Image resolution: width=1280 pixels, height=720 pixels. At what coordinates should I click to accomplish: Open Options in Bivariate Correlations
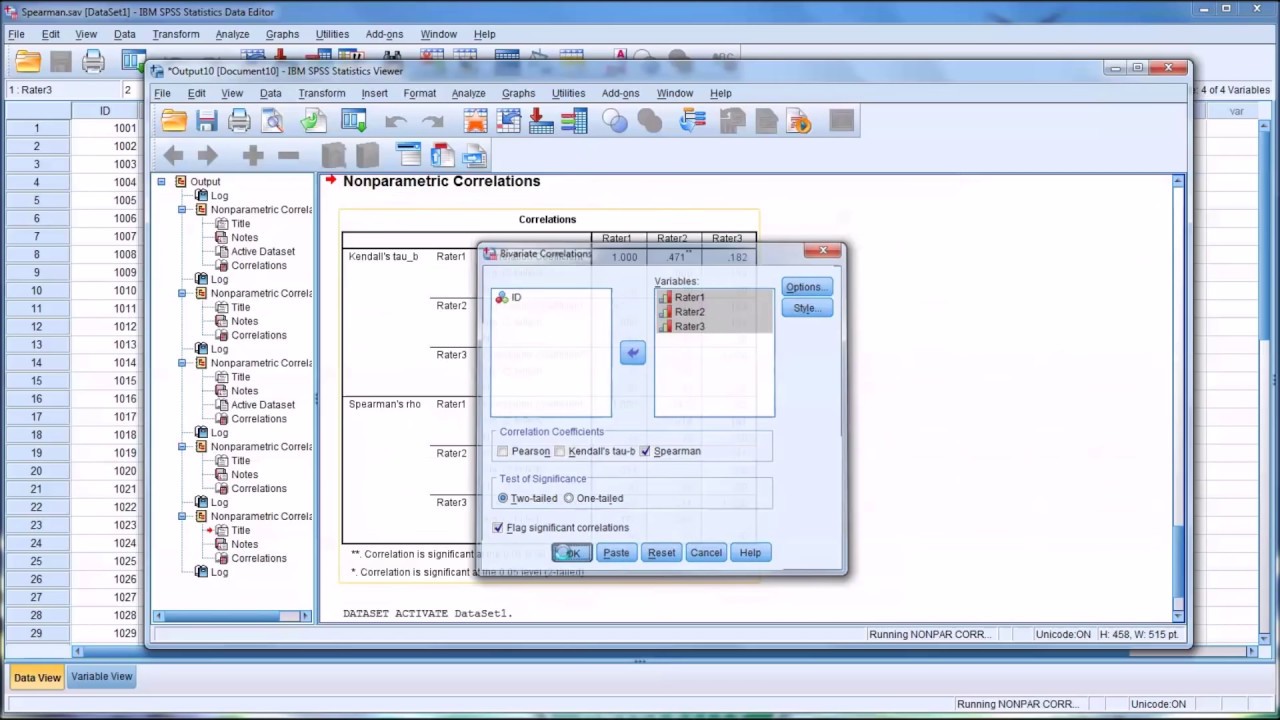coord(806,287)
